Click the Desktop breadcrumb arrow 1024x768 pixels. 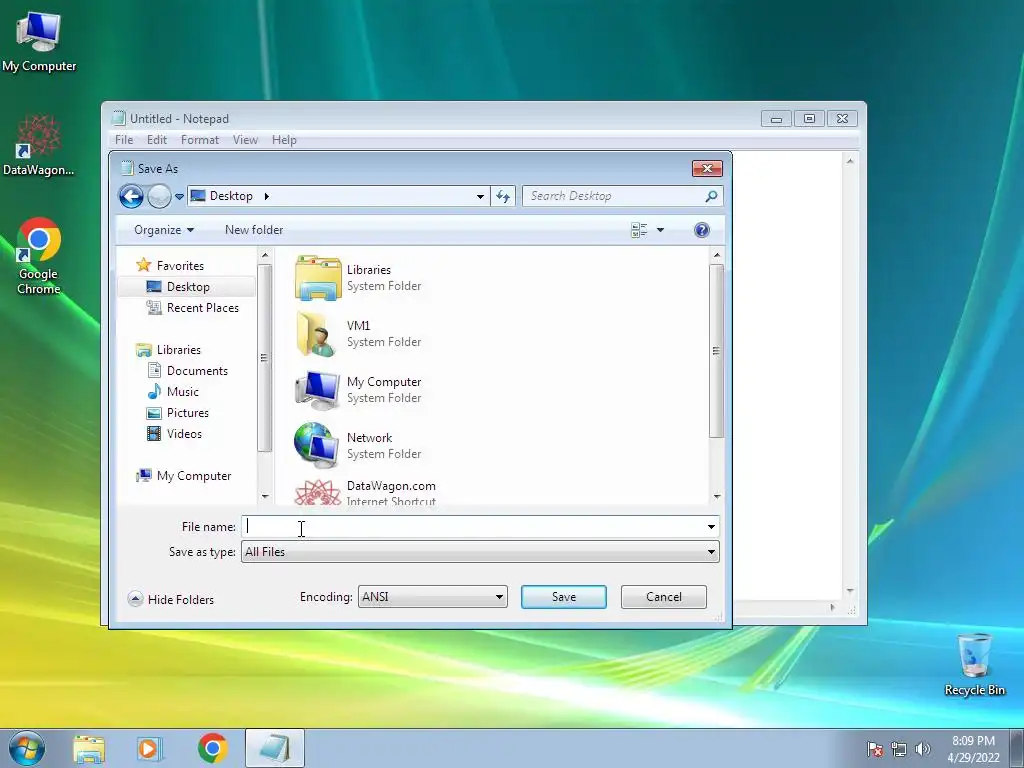click(266, 196)
